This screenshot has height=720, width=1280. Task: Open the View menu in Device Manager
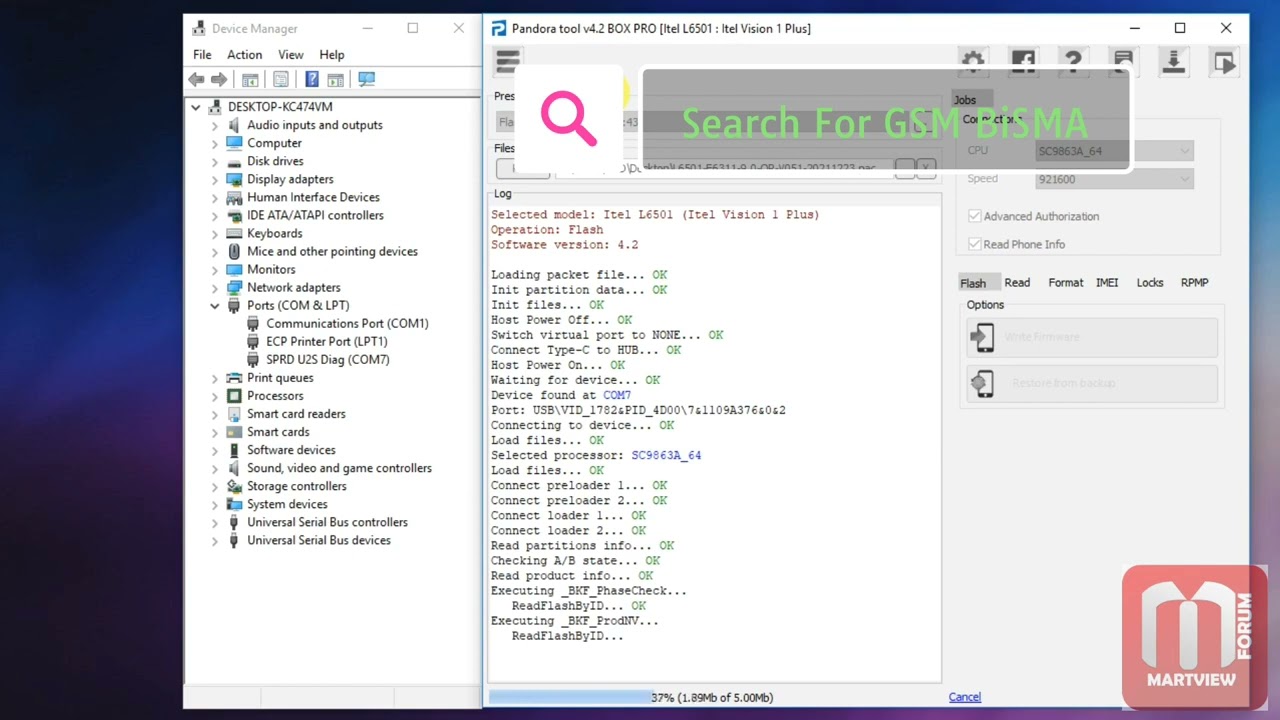291,55
